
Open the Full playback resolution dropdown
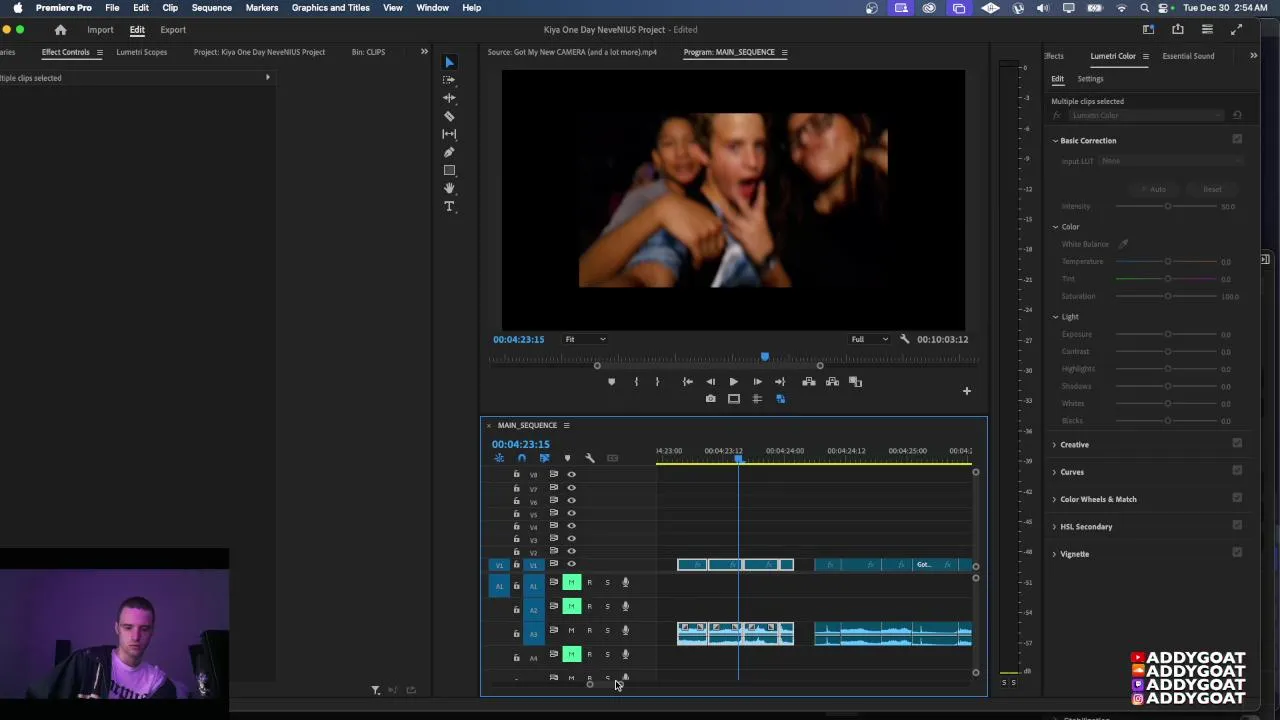pyautogui.click(x=868, y=339)
